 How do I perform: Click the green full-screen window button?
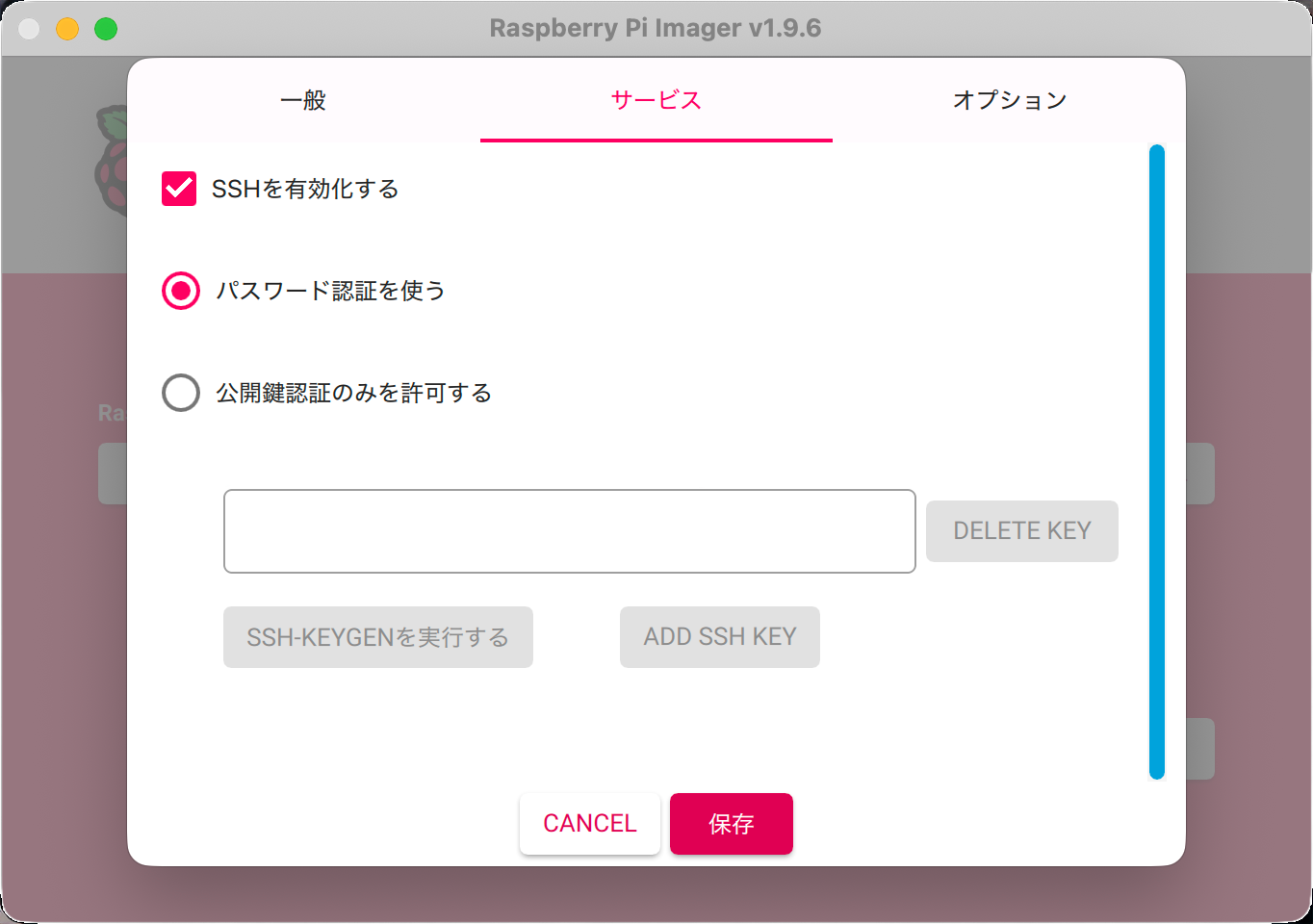coord(106,29)
